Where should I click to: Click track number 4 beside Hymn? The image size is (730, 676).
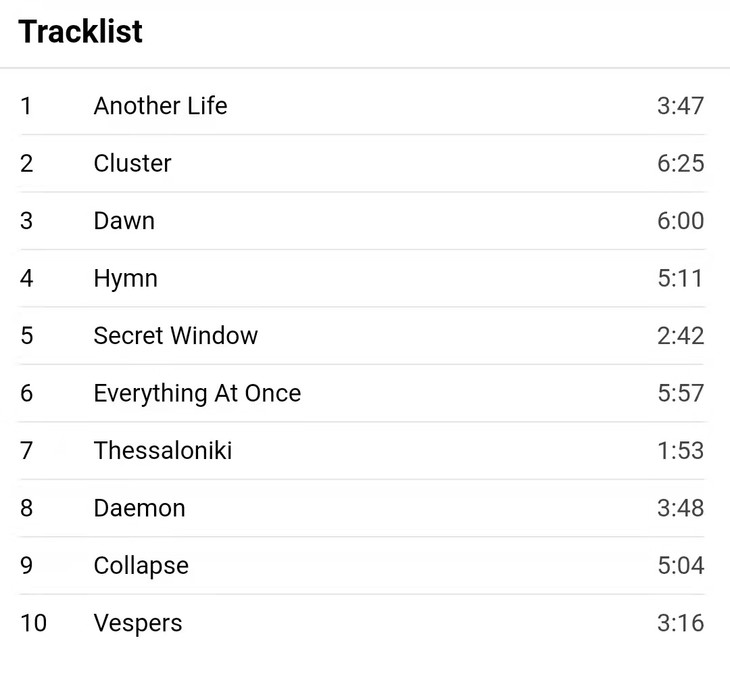tap(27, 279)
